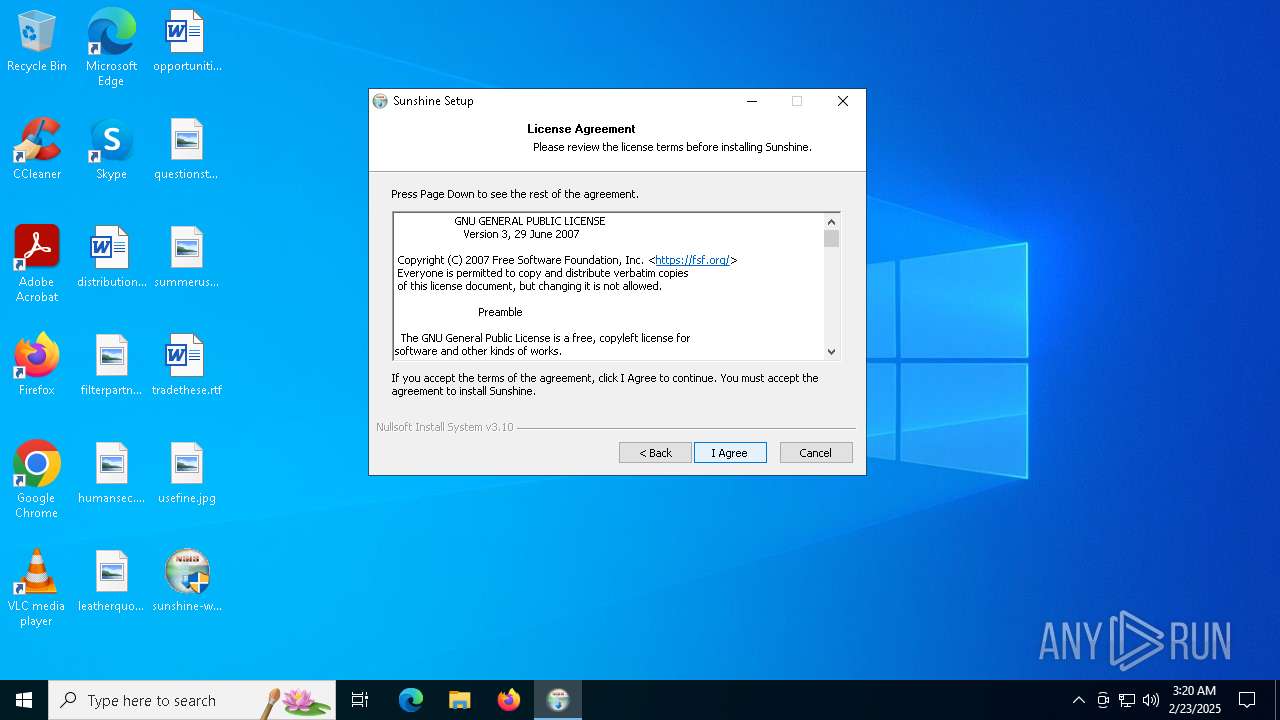Select the questionst... image file icon
The width and height of the screenshot is (1280, 720).
[x=186, y=149]
